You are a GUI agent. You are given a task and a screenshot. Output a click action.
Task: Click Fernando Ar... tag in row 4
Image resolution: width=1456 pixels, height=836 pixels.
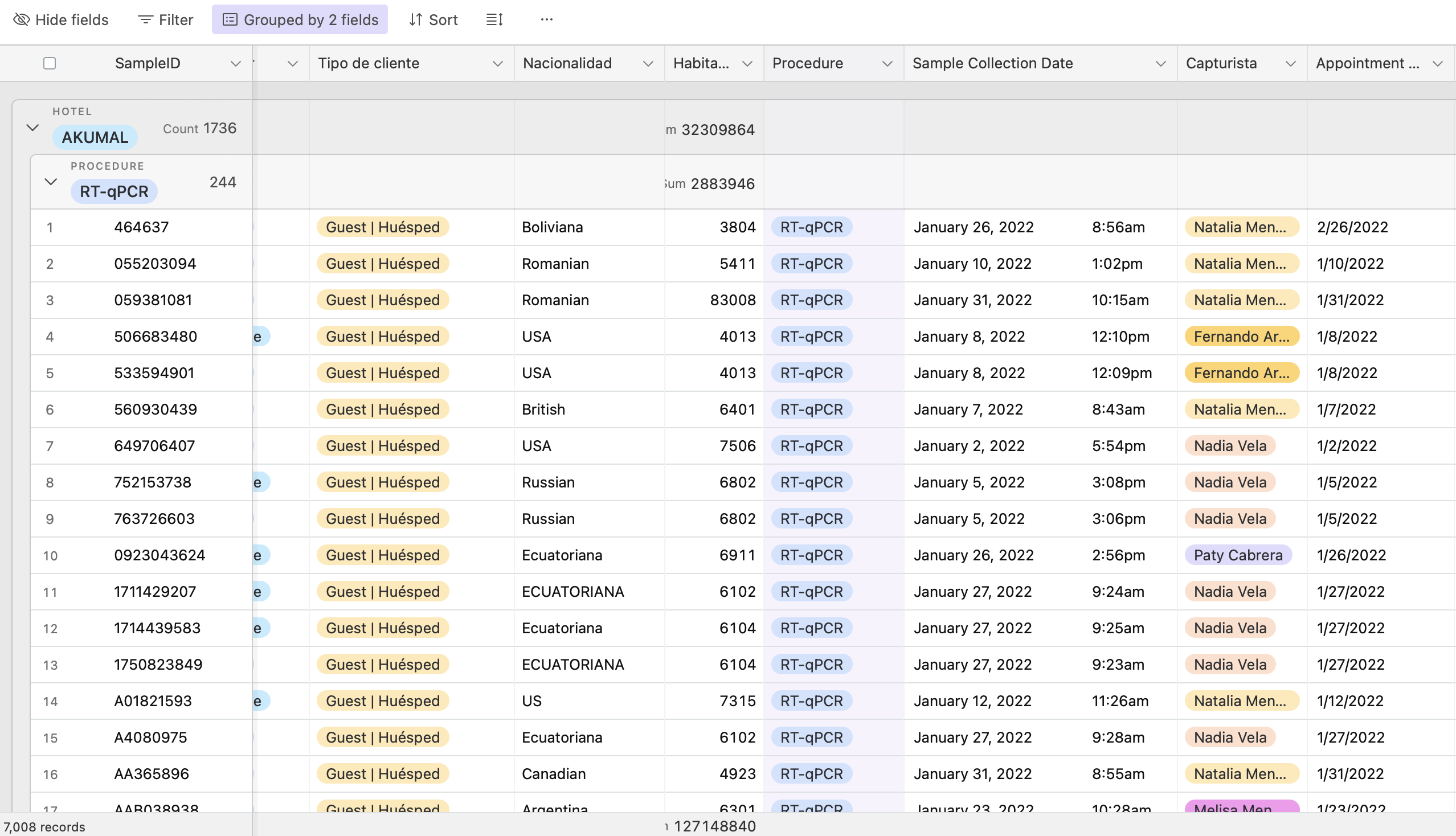(x=1241, y=337)
